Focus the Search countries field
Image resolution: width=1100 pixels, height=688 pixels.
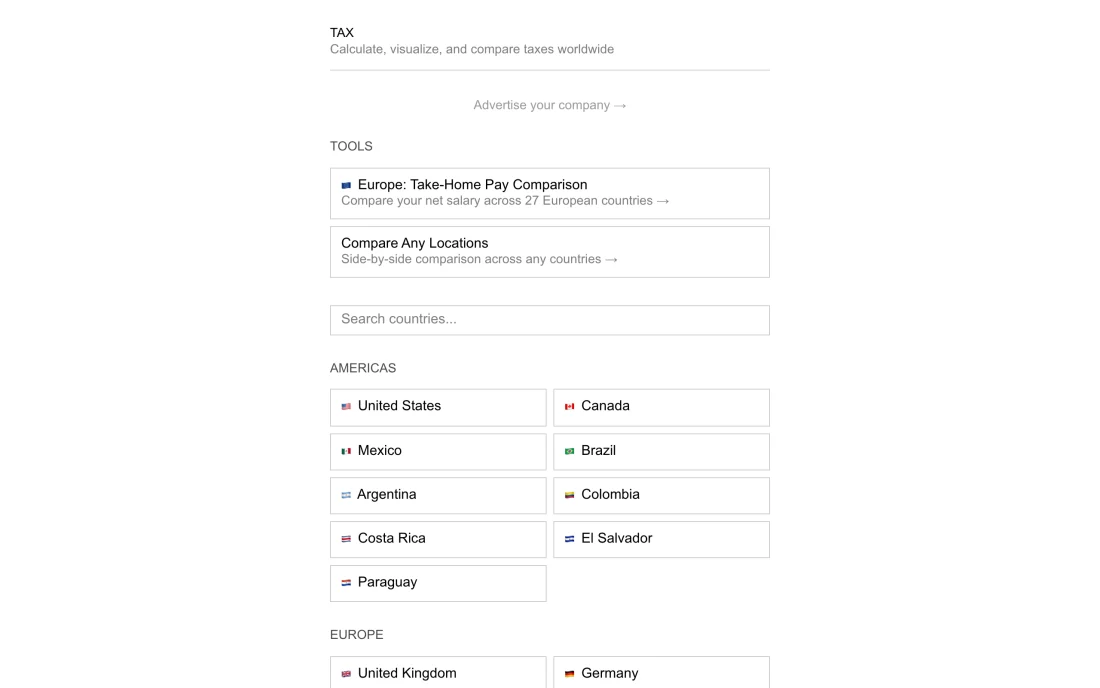(x=549, y=320)
